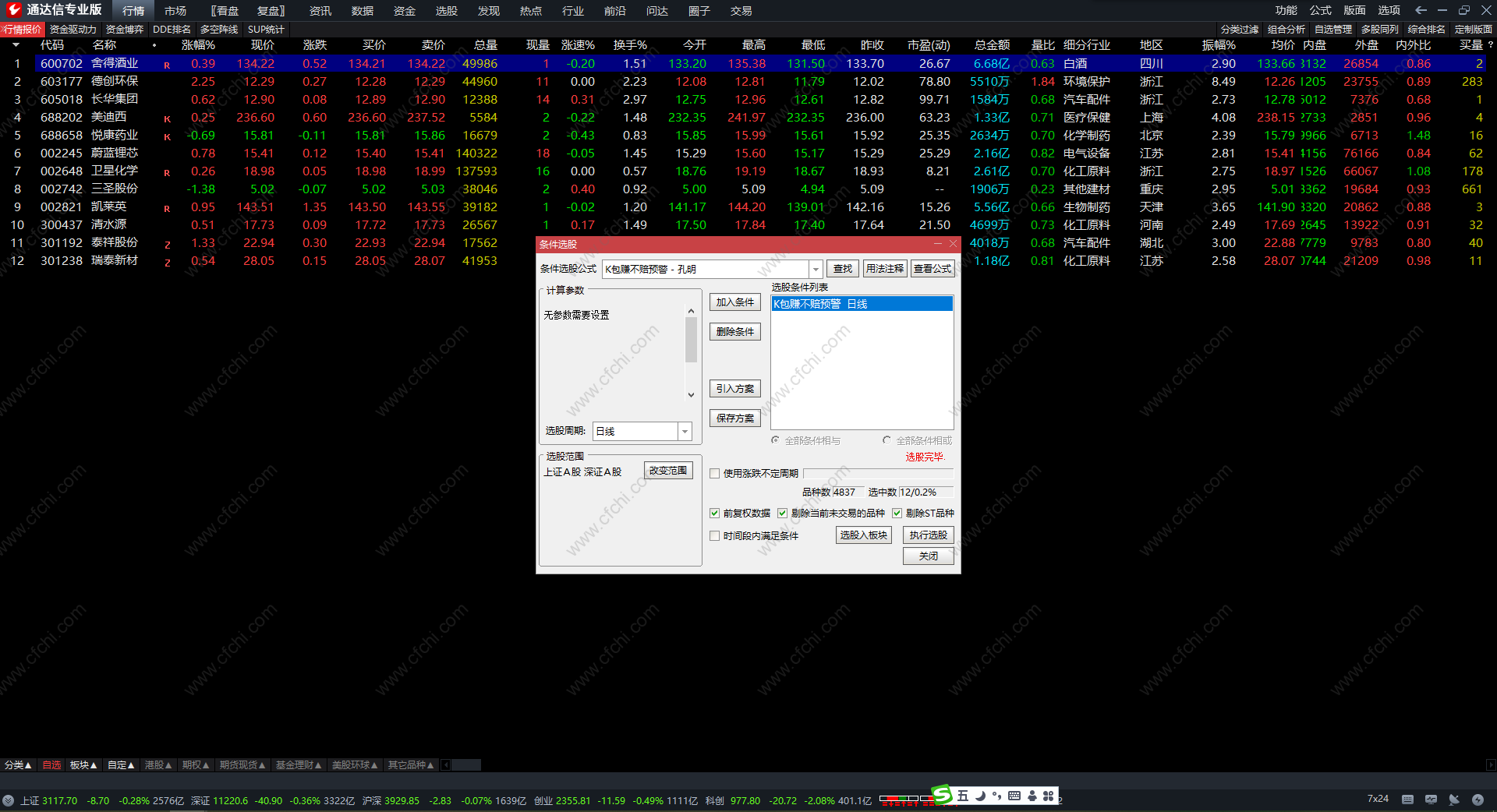Click the 选股入板块 button
Viewport: 1497px width, 812px height.
click(x=864, y=535)
